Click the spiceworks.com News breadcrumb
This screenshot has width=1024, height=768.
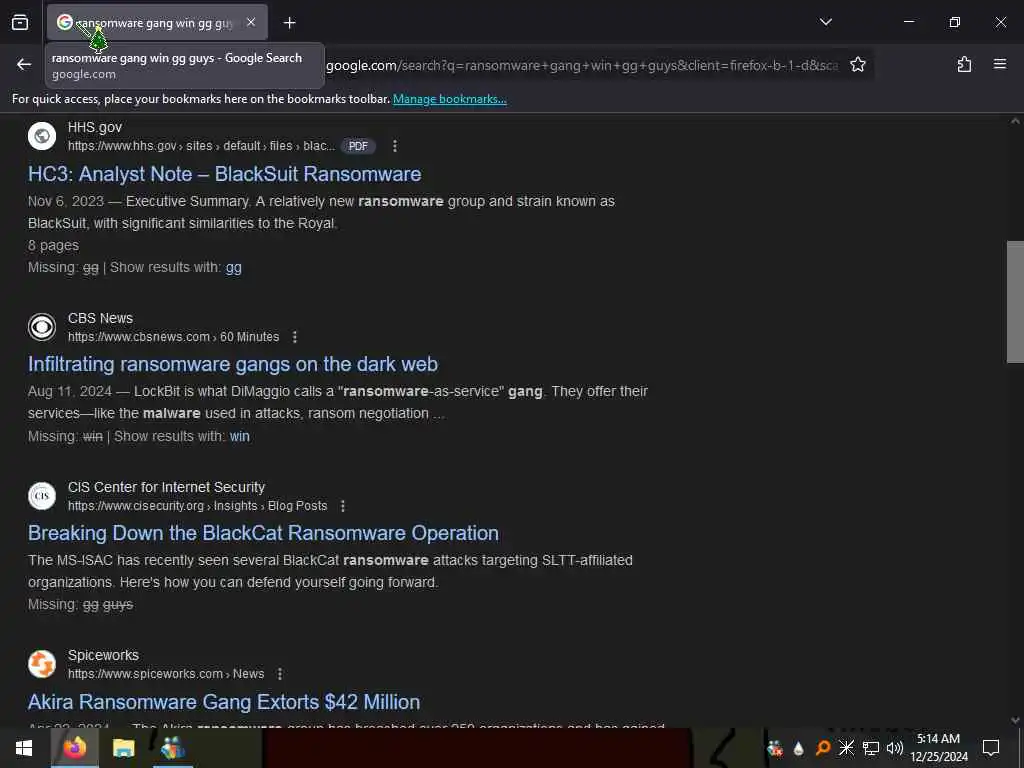[166, 674]
